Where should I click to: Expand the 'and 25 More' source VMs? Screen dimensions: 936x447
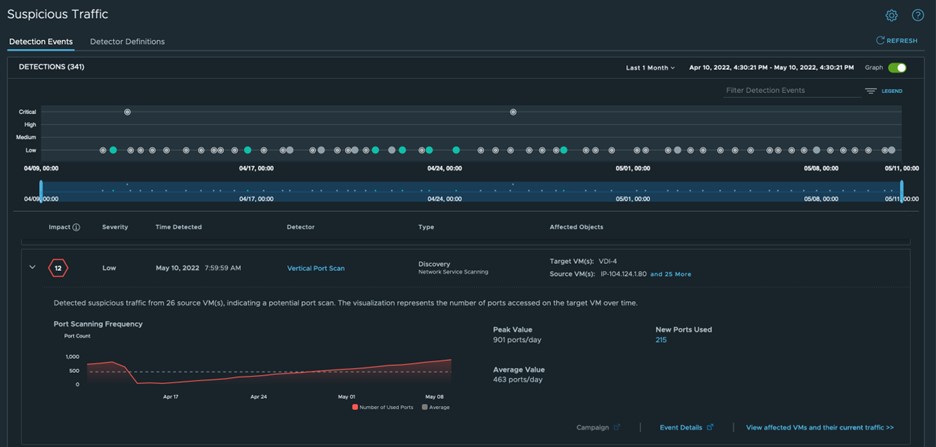click(670, 274)
